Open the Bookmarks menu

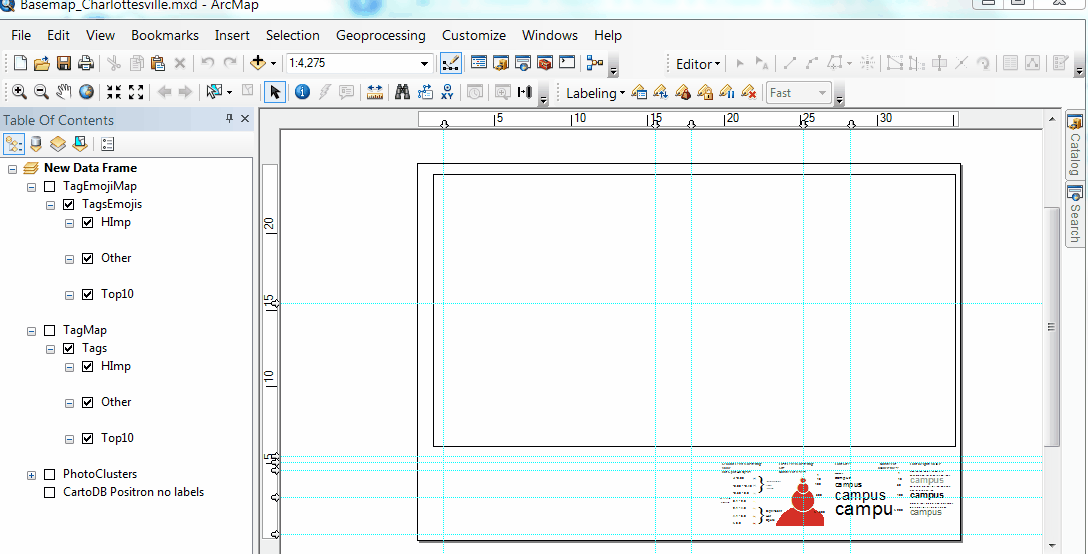pyautogui.click(x=164, y=35)
